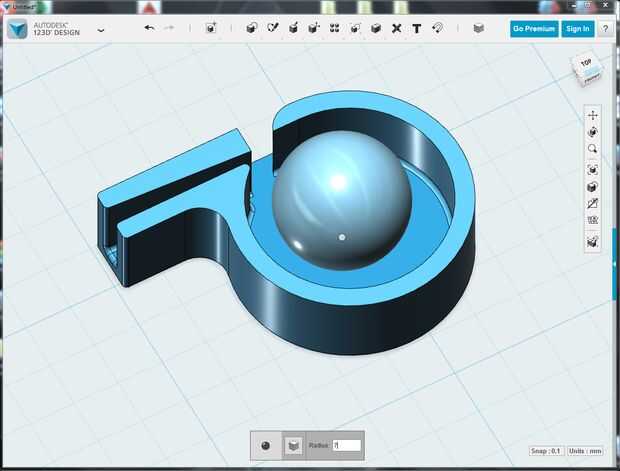Open the Primitives menu
The image size is (620, 471).
point(252,28)
